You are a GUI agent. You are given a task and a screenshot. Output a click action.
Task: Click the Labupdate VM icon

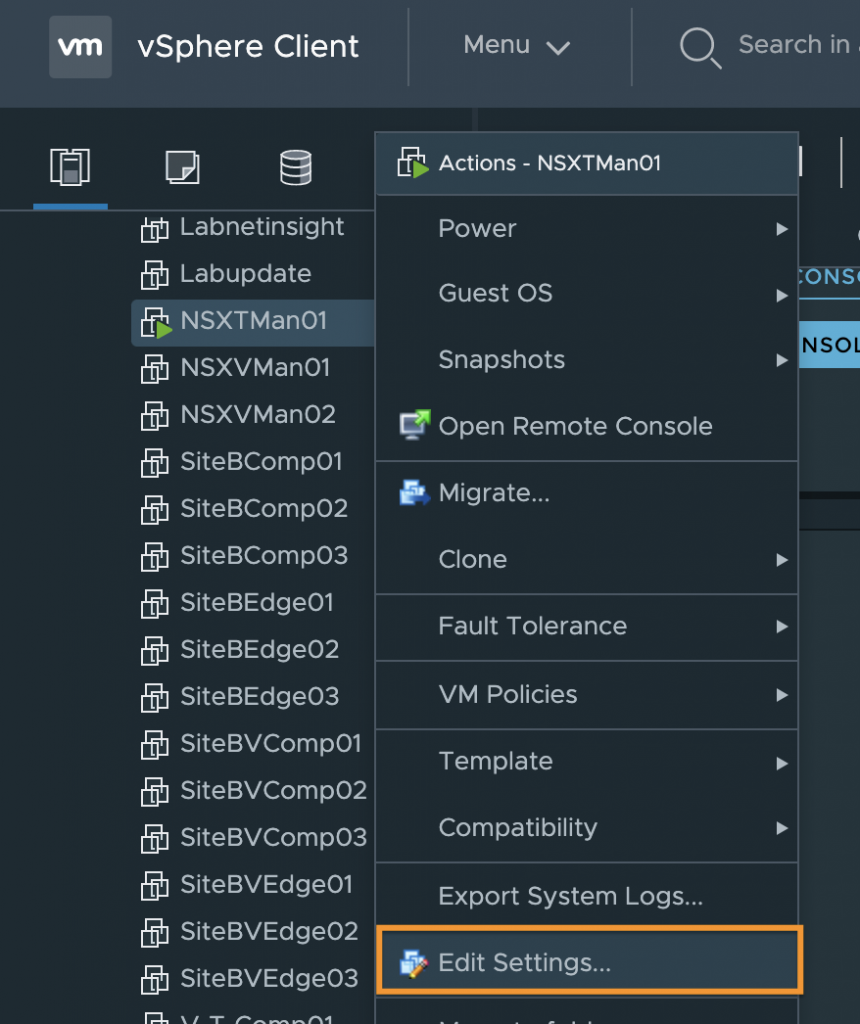155,275
